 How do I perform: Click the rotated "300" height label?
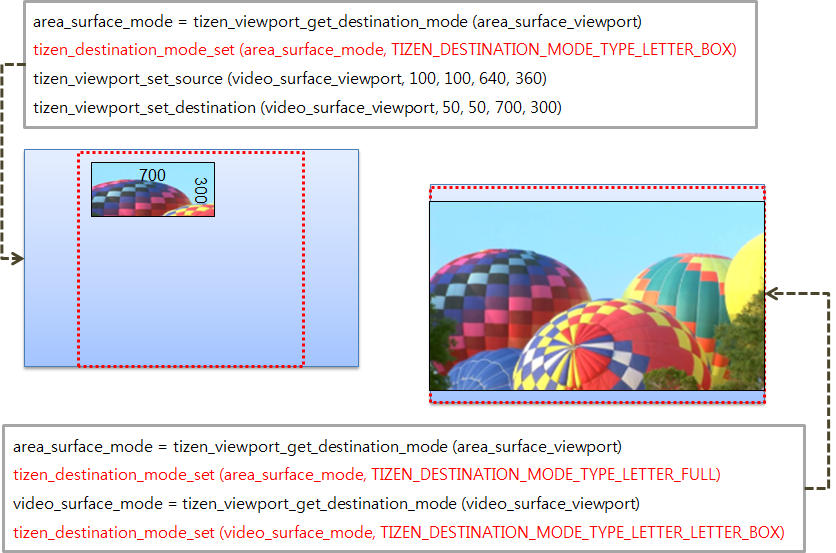(x=200, y=190)
